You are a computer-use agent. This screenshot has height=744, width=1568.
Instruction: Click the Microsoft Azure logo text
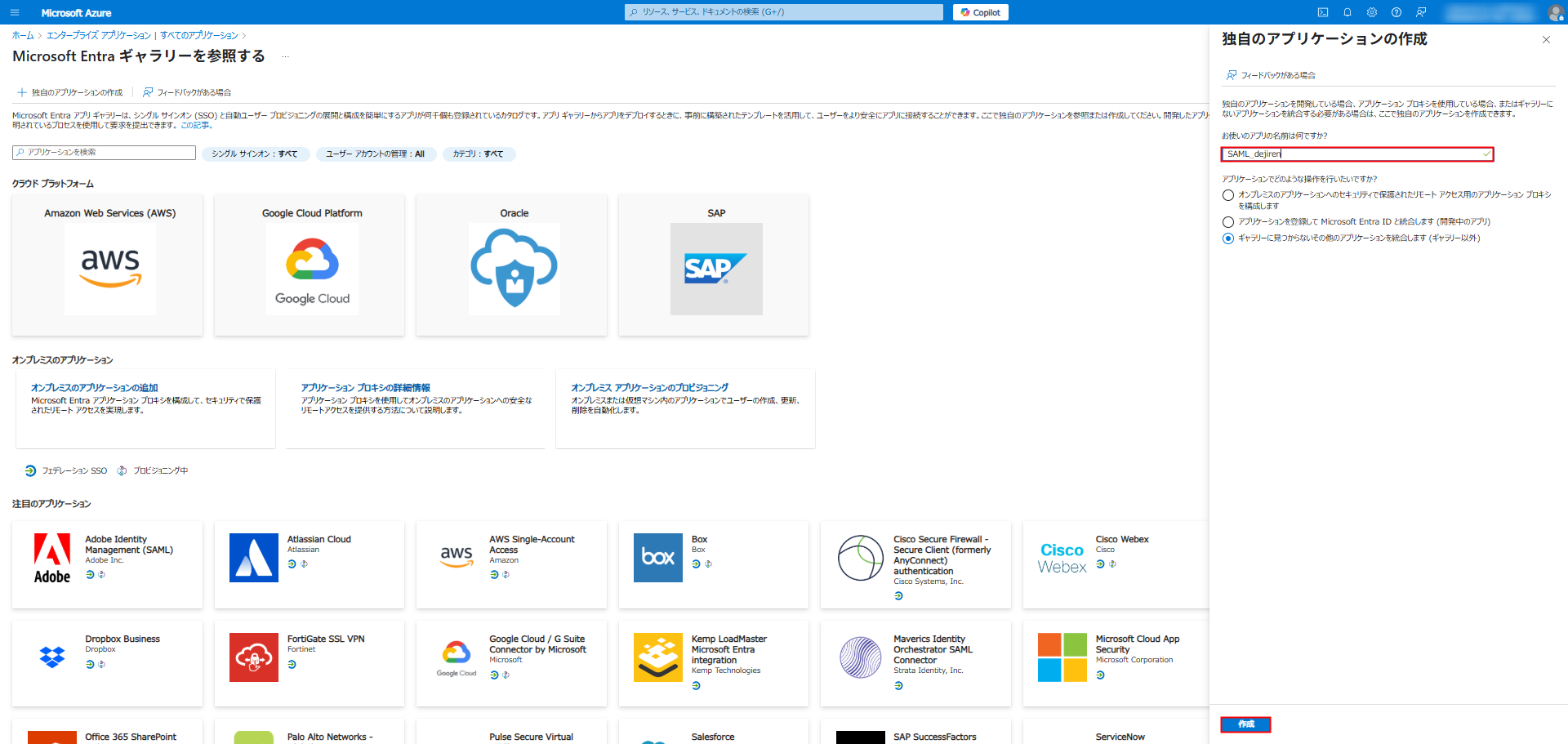click(76, 13)
